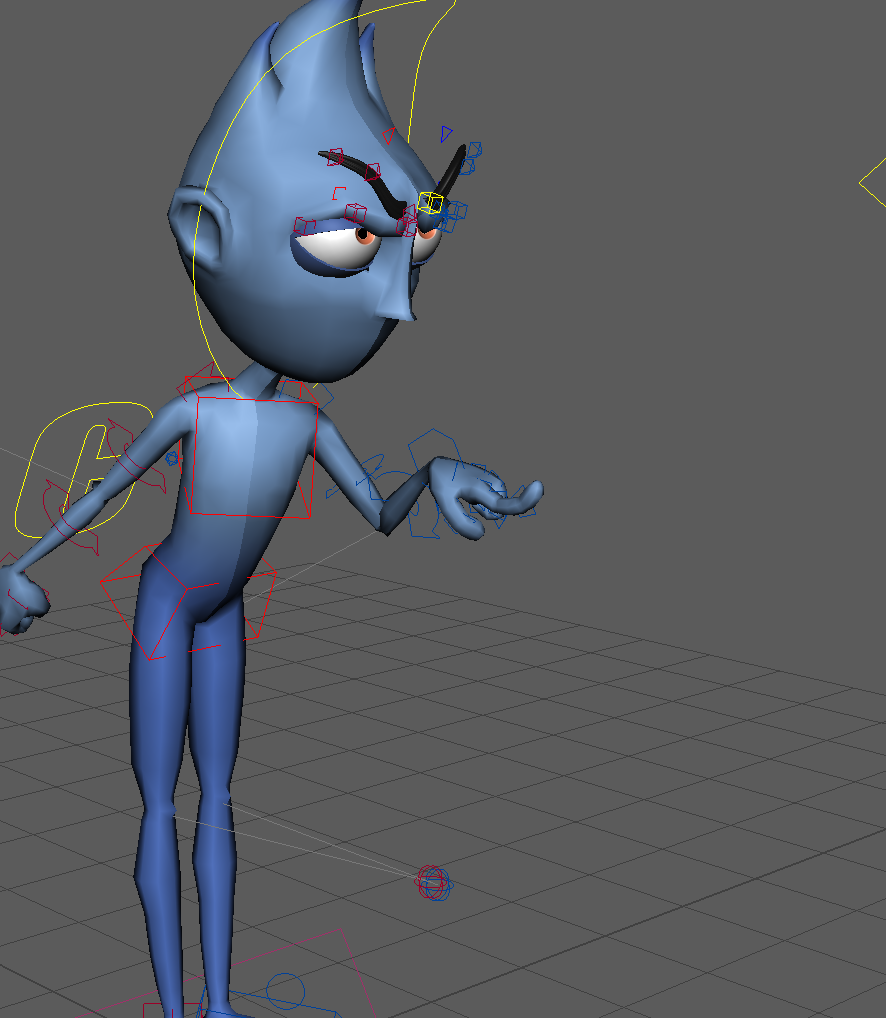Select the yellow highlighted cube control between the eyebrows
This screenshot has height=1018, width=886.
coord(430,203)
